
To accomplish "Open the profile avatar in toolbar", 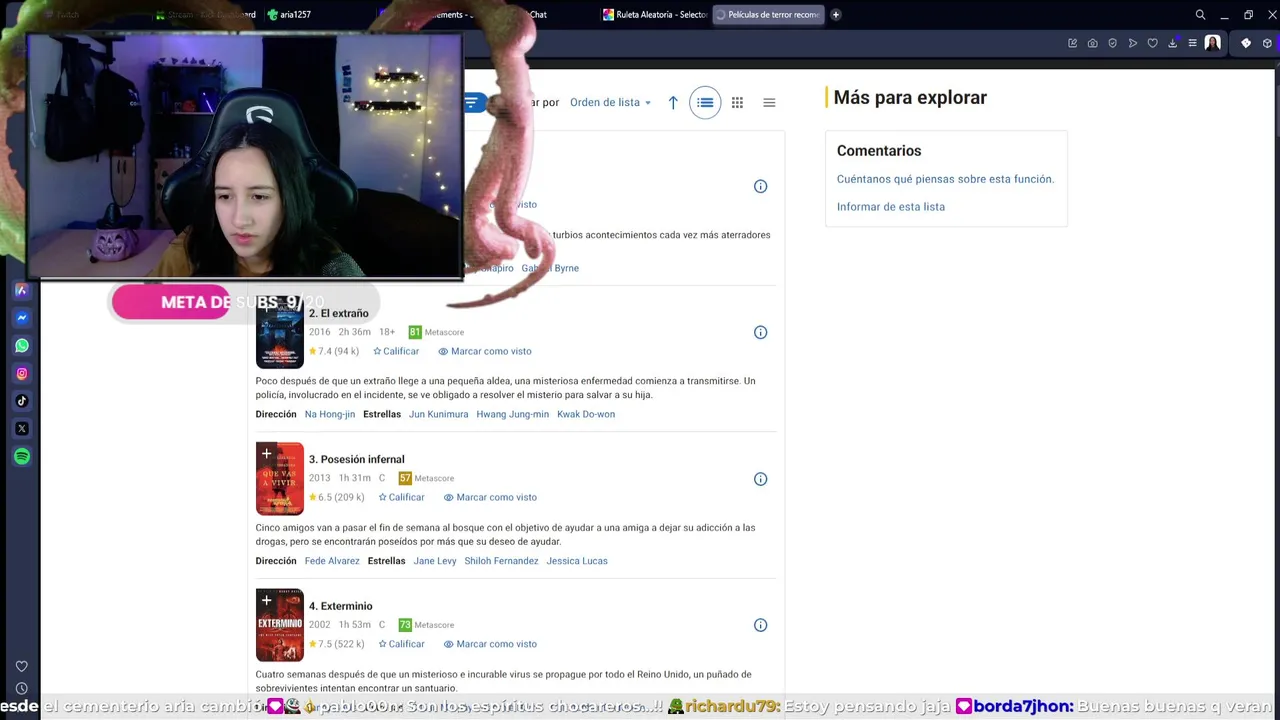I will click(x=1212, y=43).
